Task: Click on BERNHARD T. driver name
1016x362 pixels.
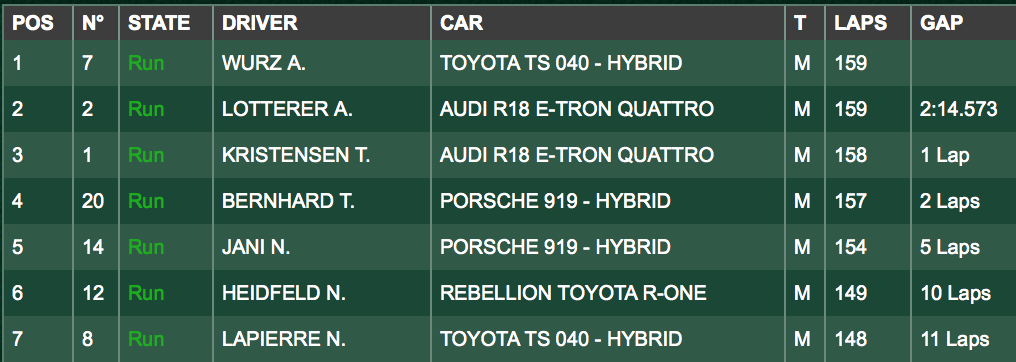Action: [x=288, y=201]
